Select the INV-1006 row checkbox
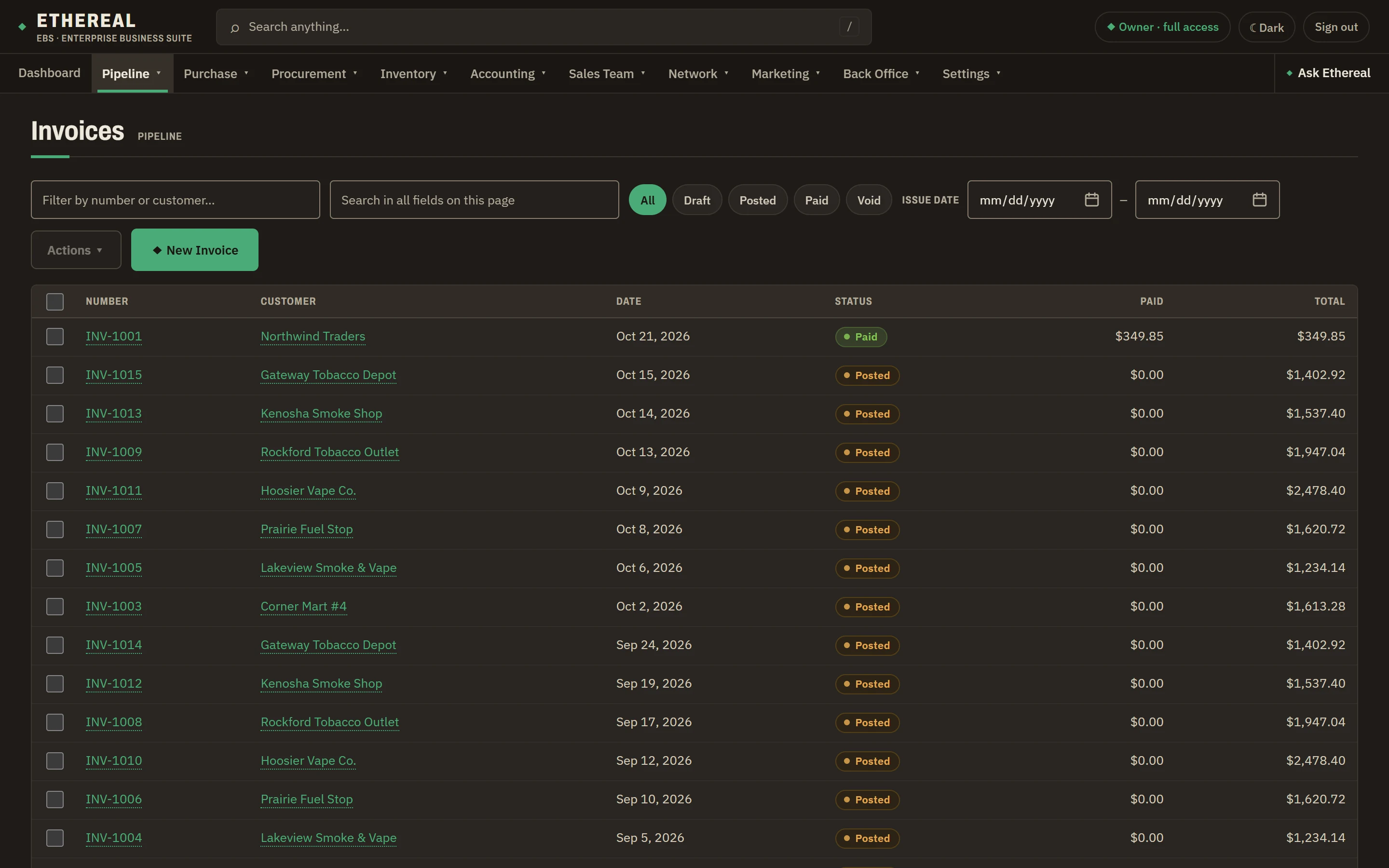The width and height of the screenshot is (1389, 868). [x=55, y=799]
